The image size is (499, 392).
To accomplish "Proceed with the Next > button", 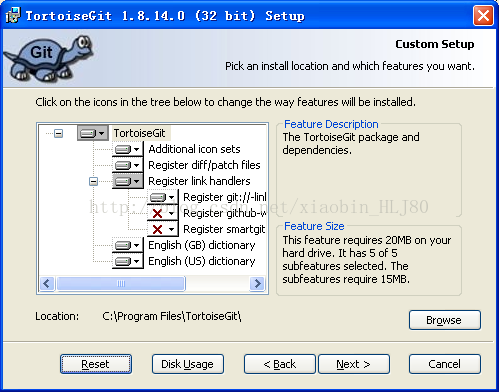I will (354, 364).
